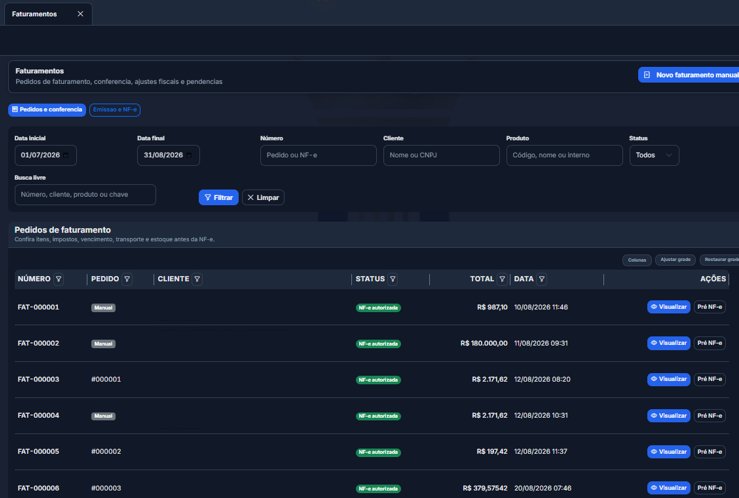Click Restaurar grade button

(720, 260)
